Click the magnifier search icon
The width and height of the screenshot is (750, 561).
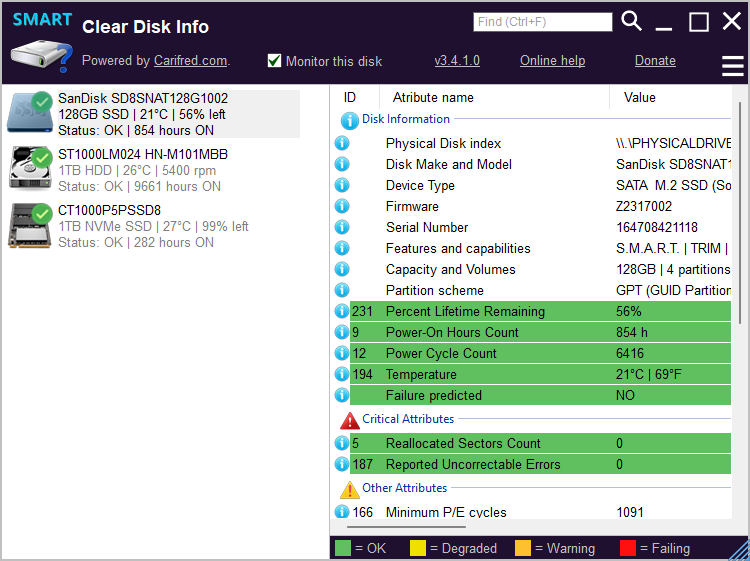[x=631, y=22]
